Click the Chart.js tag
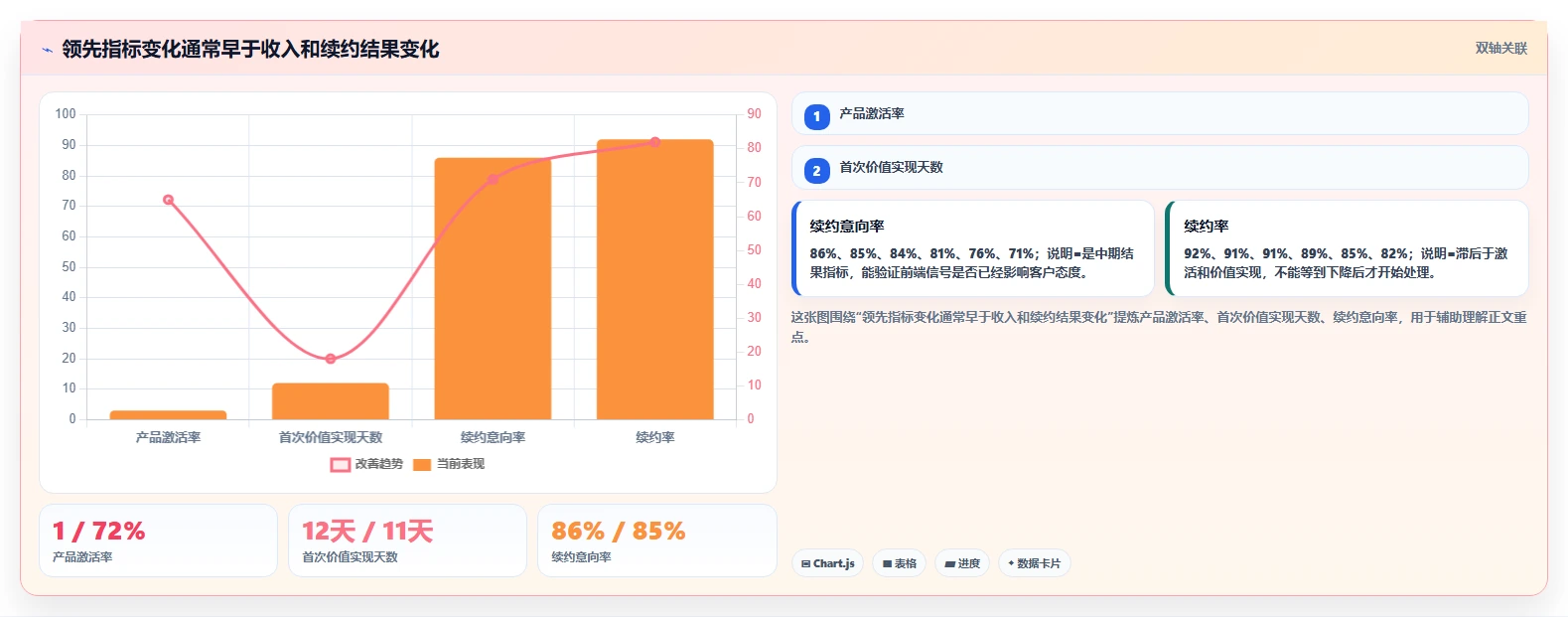1568x617 pixels. [827, 563]
